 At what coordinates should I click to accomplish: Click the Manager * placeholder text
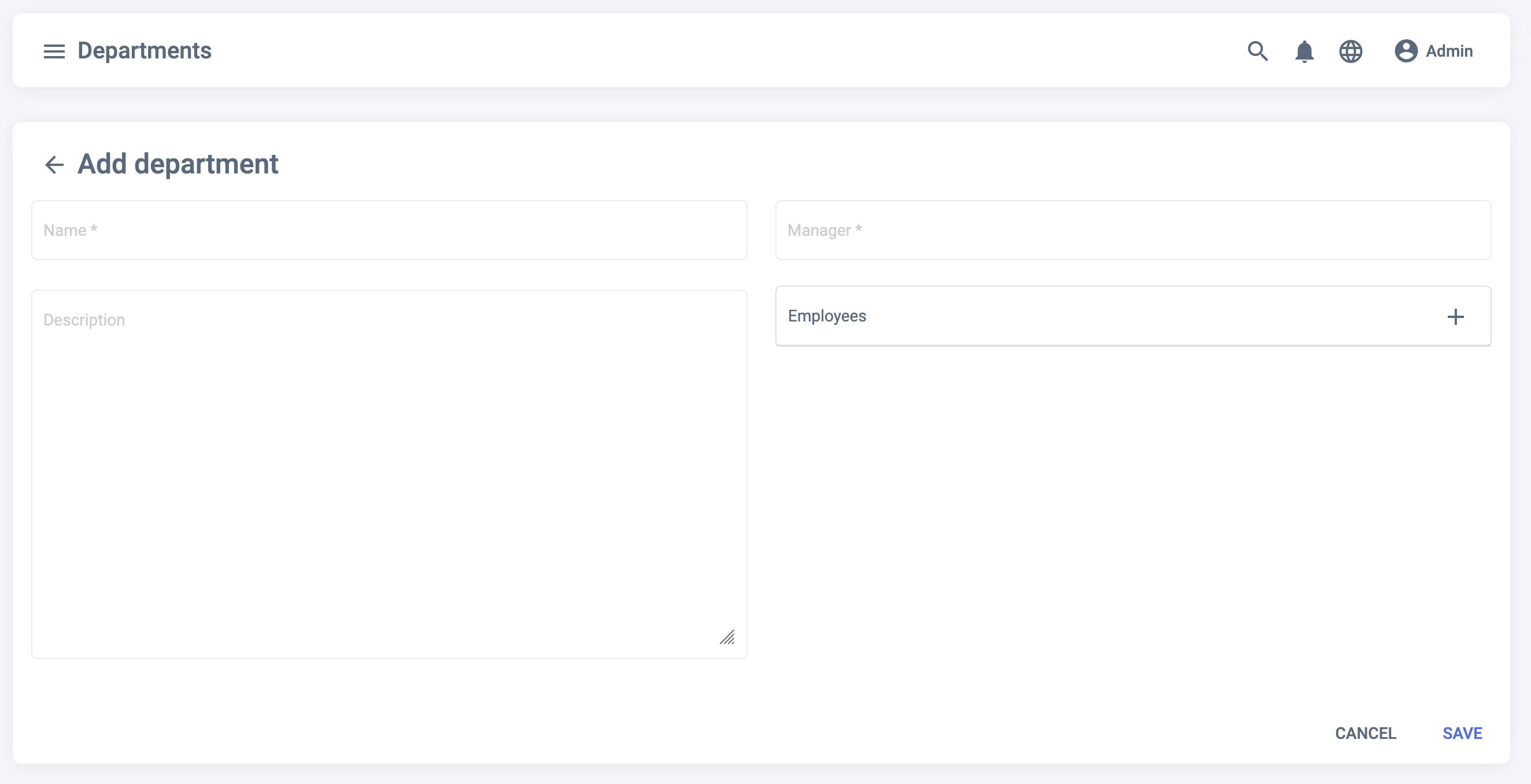[824, 230]
